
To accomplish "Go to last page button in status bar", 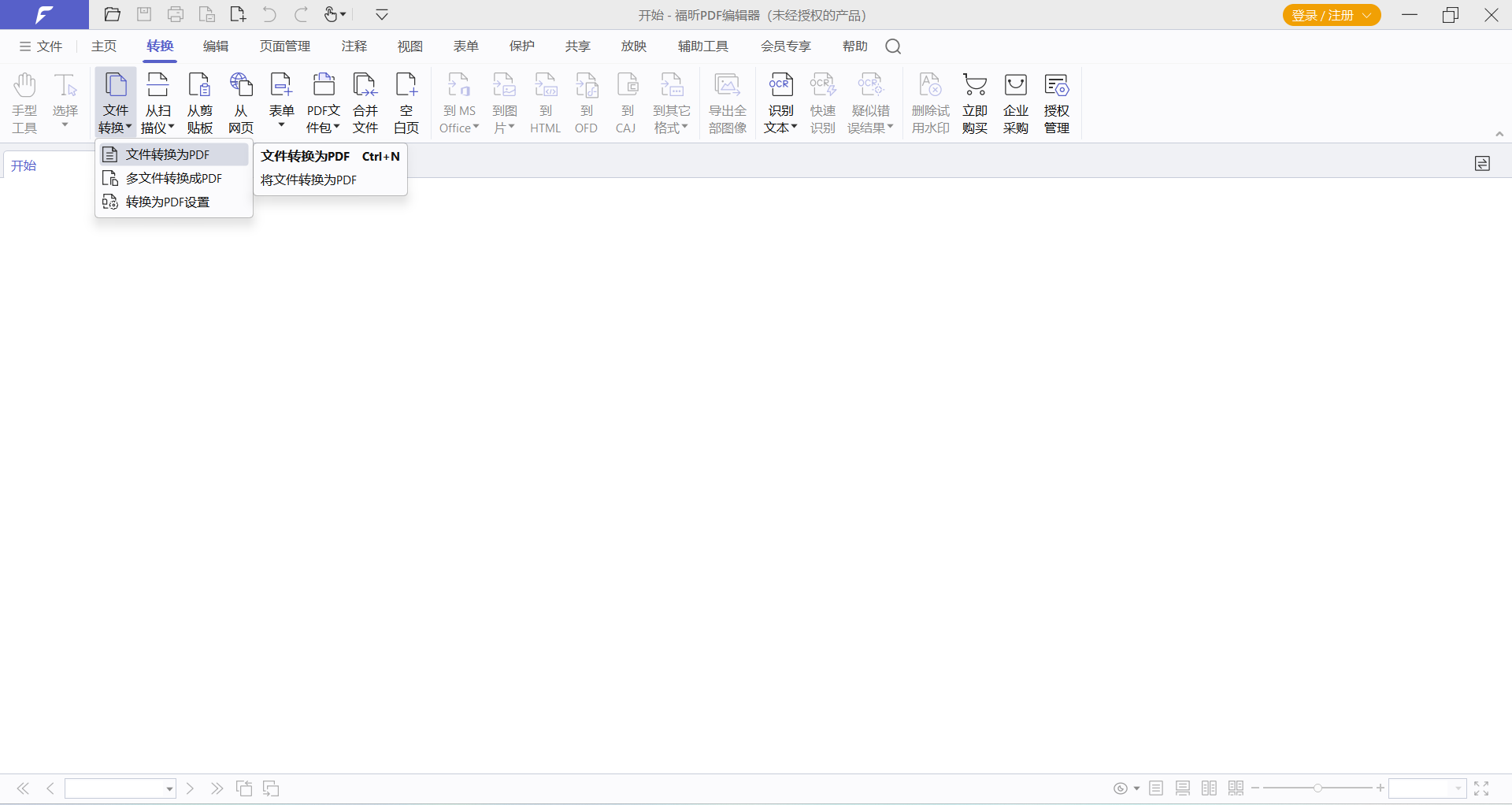I will pyautogui.click(x=217, y=788).
